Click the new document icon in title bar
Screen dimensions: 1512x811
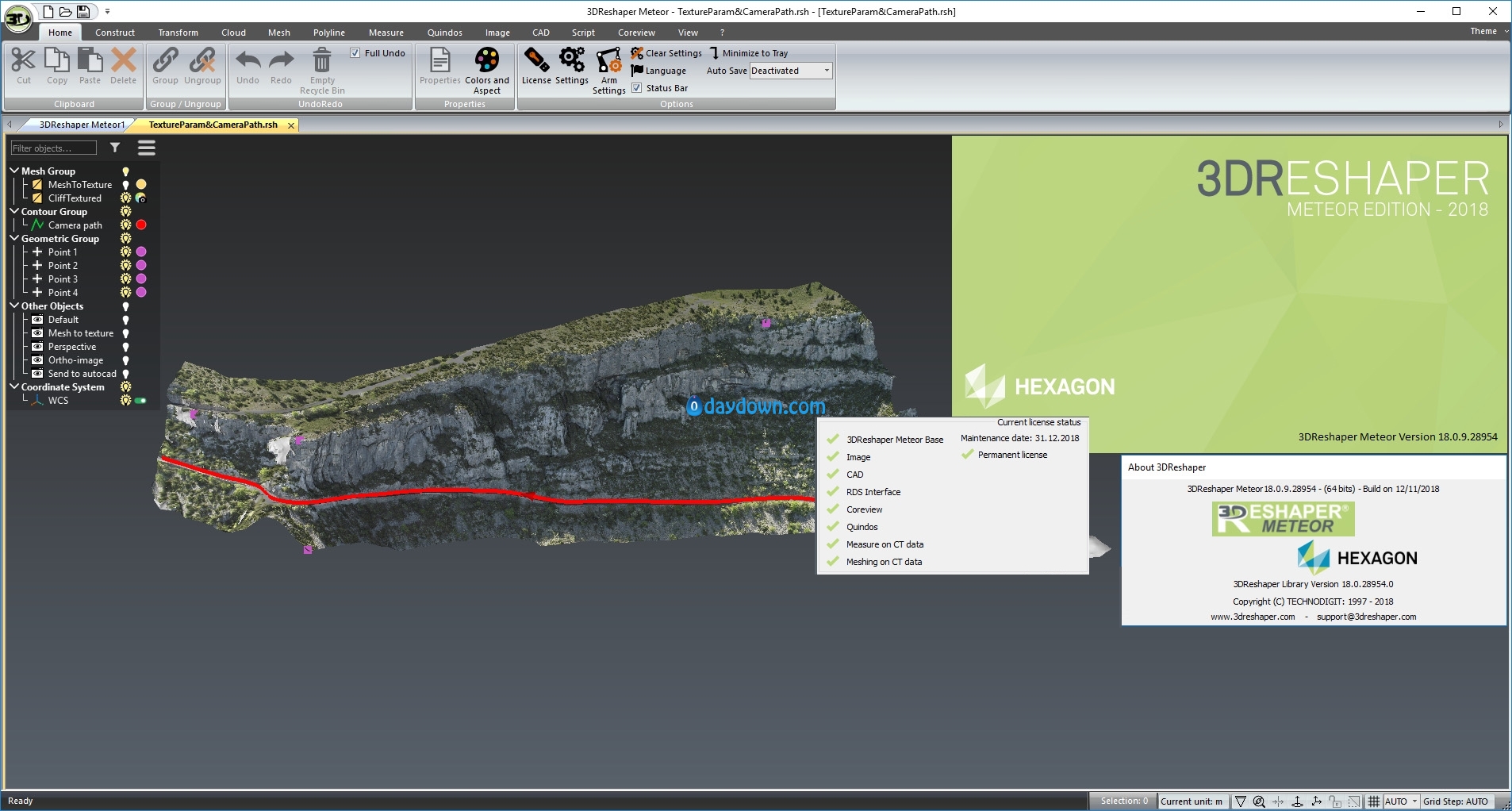pyautogui.click(x=48, y=11)
